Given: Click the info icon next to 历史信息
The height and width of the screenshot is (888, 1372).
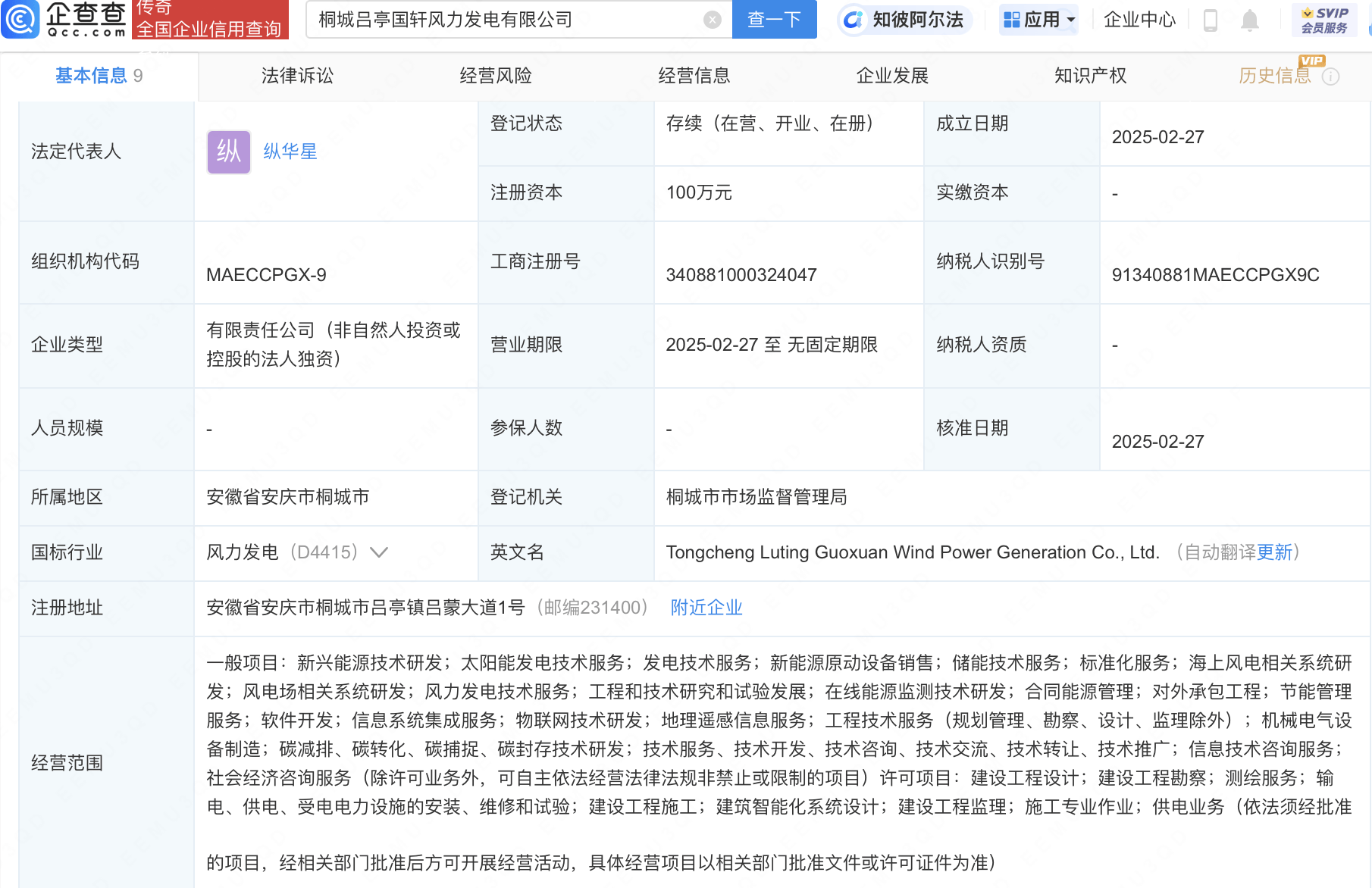Looking at the screenshot, I should [1331, 77].
